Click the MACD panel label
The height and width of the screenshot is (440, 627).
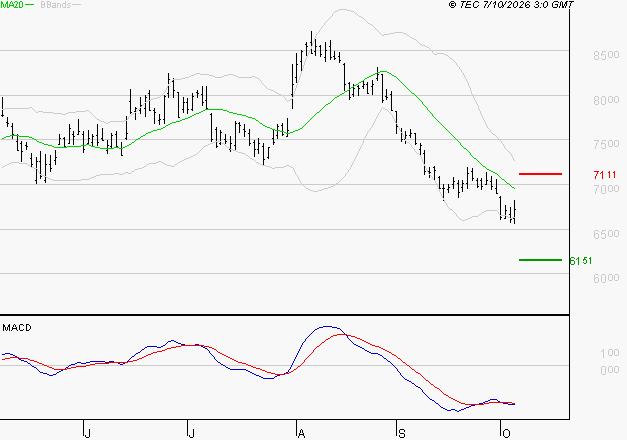point(17,328)
